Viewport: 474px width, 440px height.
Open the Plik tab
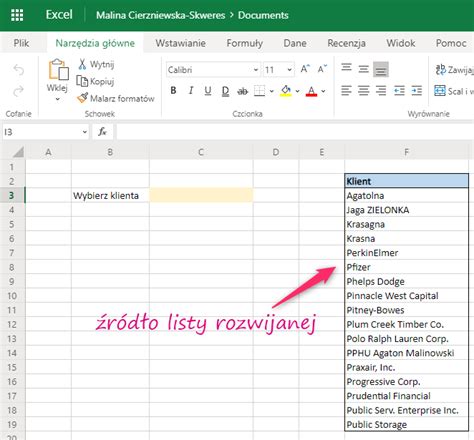tap(21, 43)
